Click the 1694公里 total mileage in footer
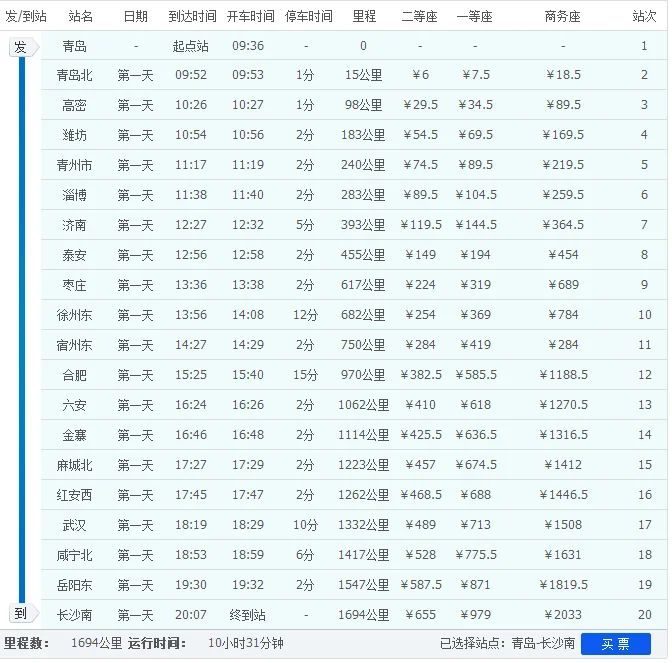The height and width of the screenshot is (663, 672). click(96, 643)
